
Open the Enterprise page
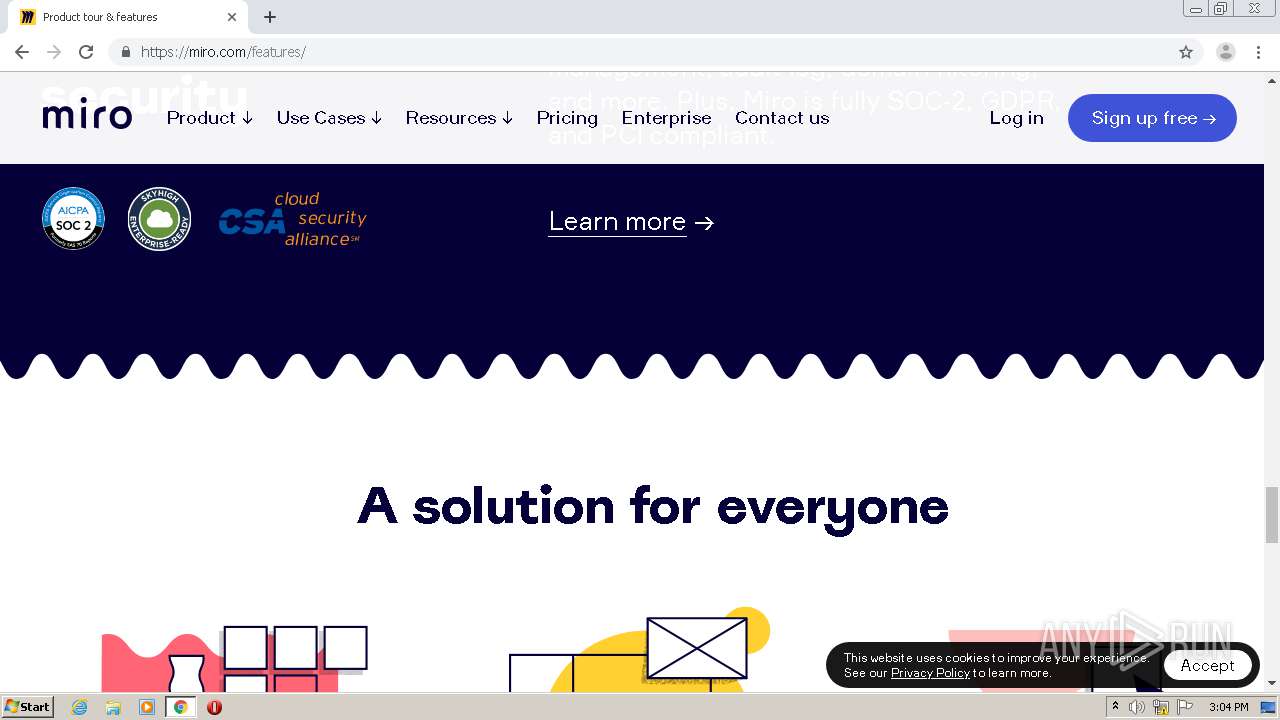point(666,118)
